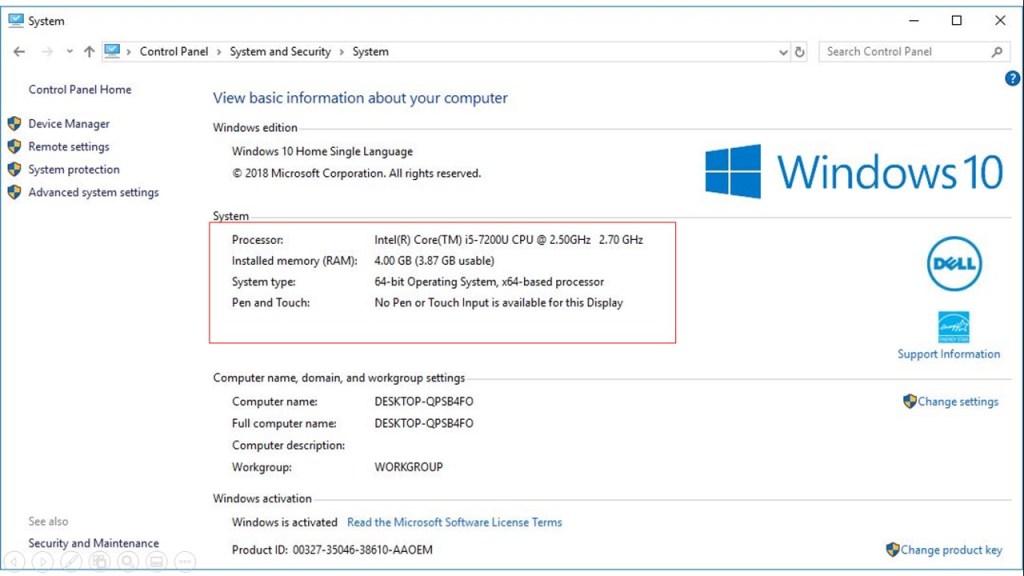
Task: Click Change settings for computer name
Action: (957, 402)
